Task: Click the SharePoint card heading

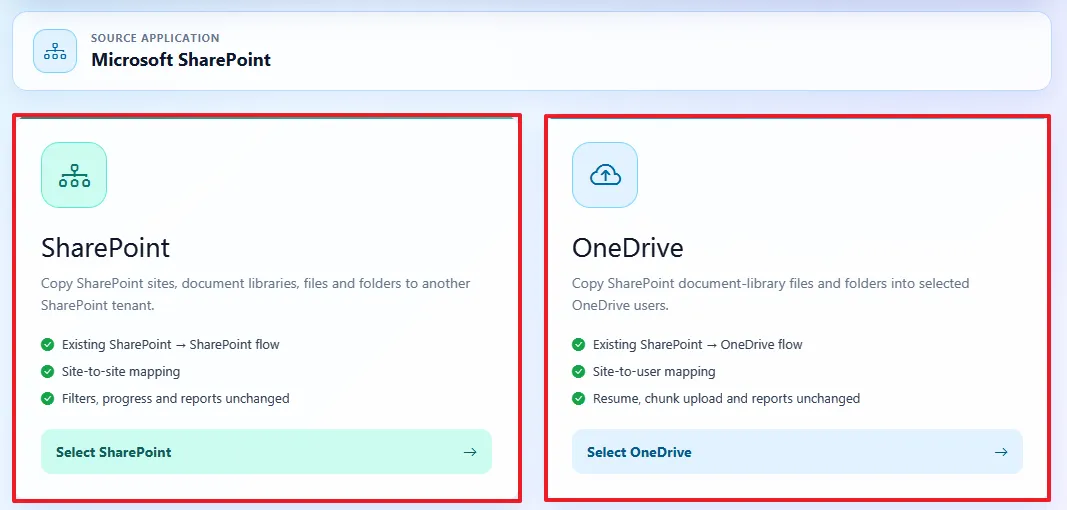Action: 105,249
